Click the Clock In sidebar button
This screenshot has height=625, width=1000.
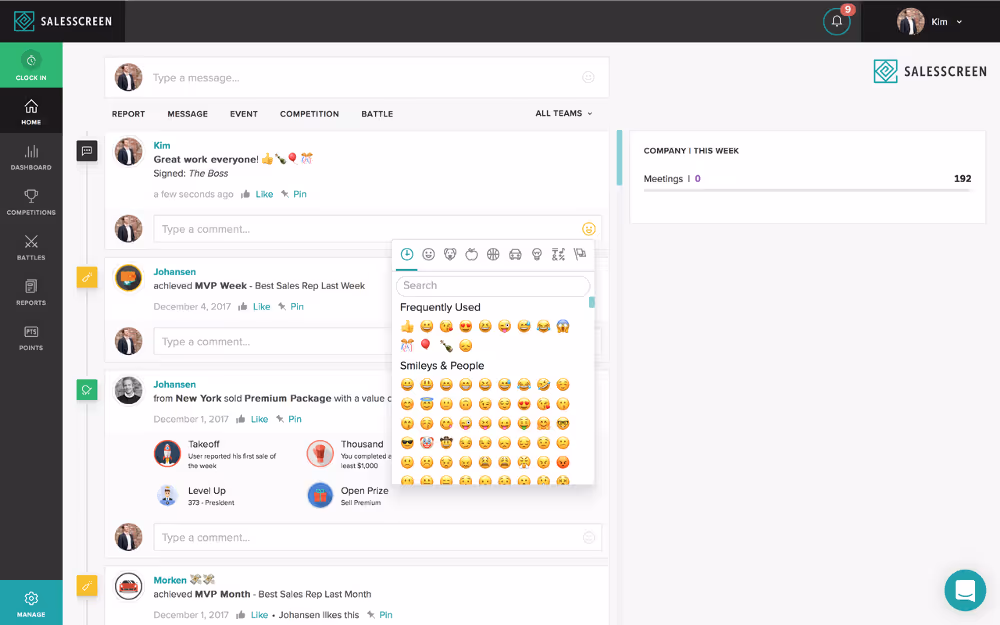click(x=31, y=65)
